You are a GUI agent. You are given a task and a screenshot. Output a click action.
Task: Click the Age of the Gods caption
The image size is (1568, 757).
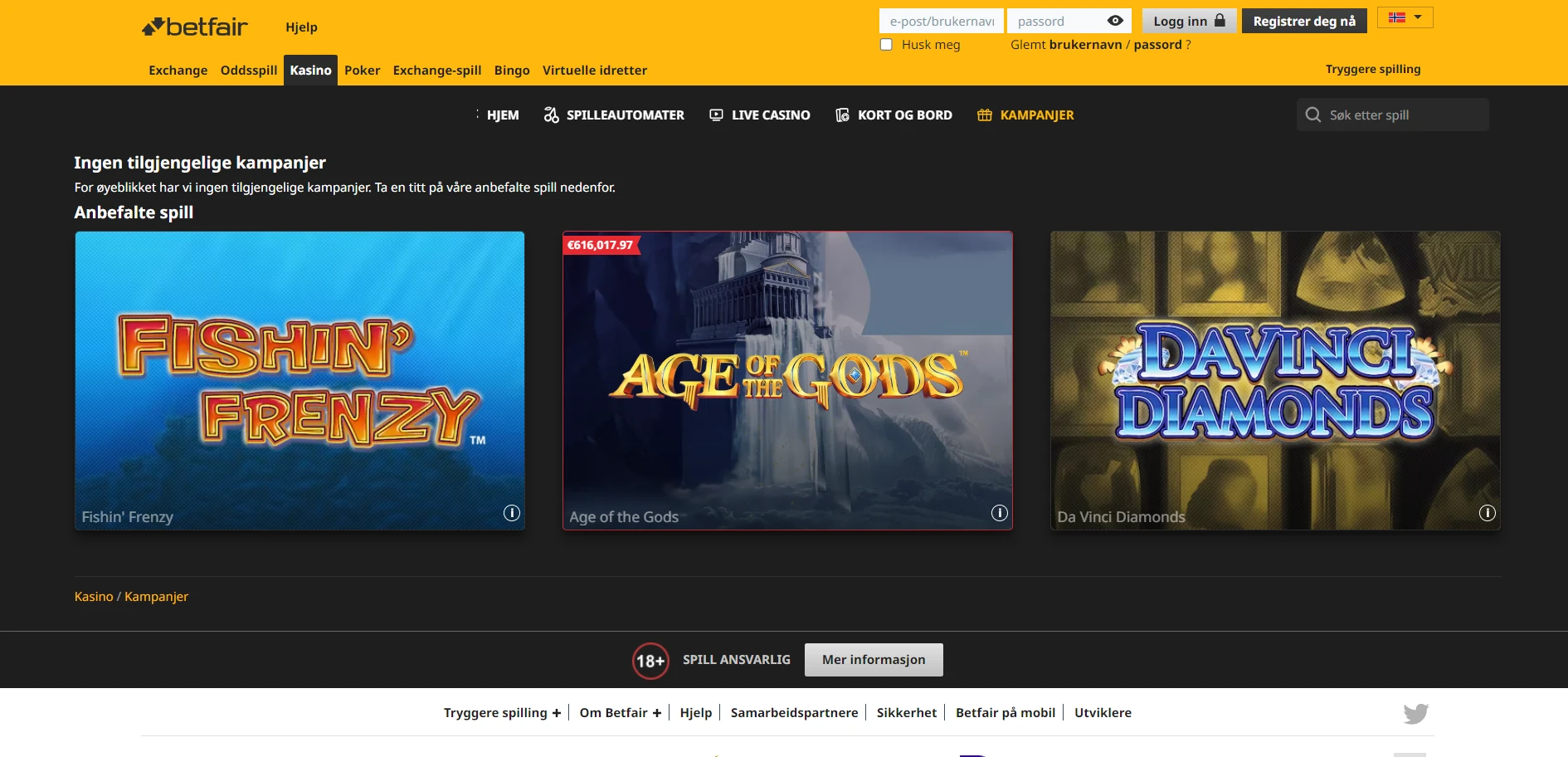click(624, 517)
